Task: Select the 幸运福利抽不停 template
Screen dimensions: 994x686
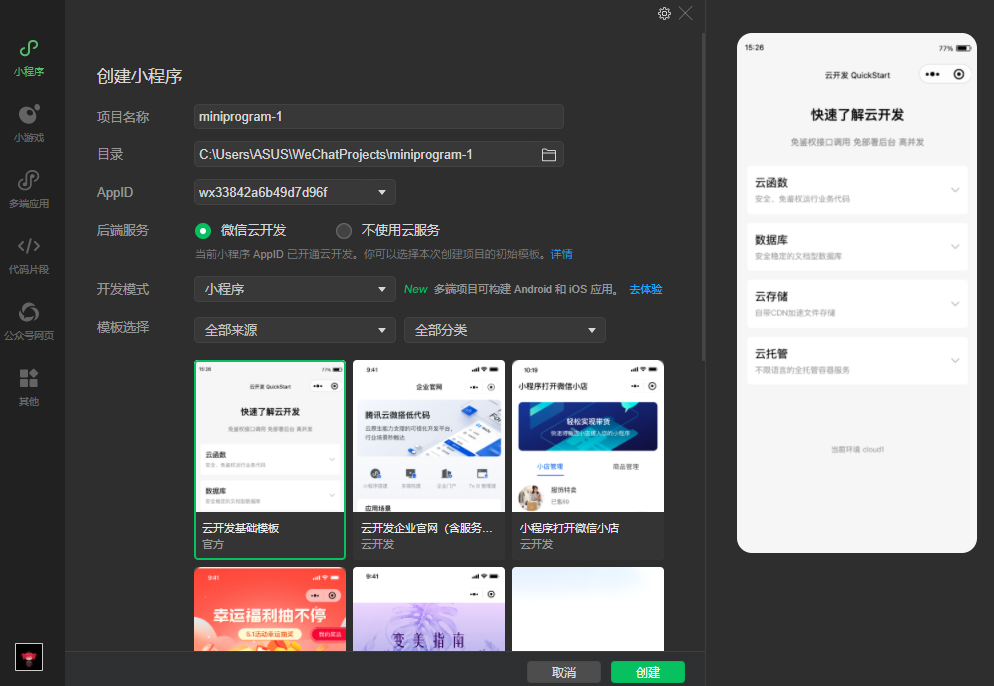Action: click(x=270, y=609)
